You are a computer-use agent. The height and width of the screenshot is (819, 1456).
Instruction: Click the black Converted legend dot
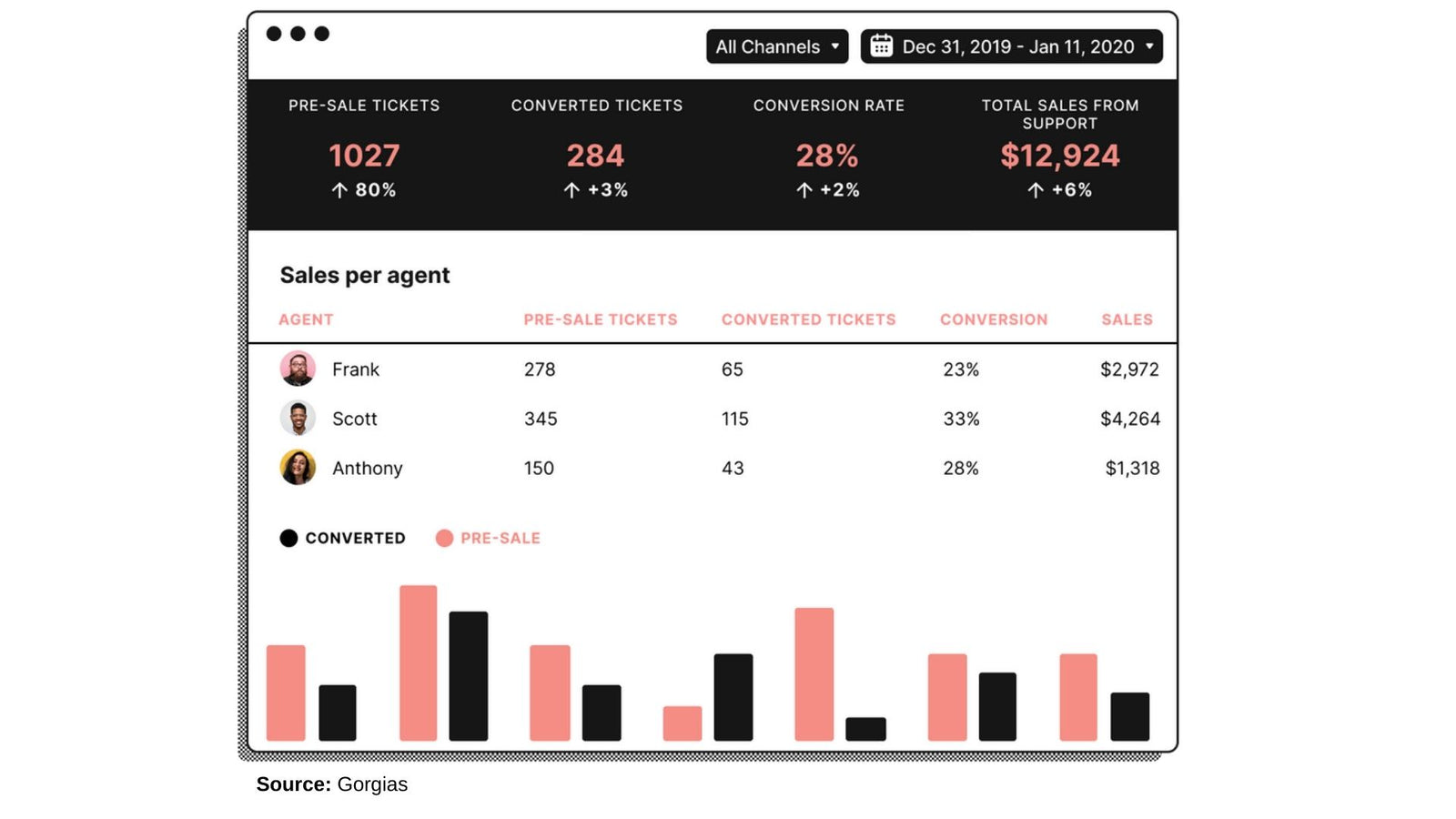coord(288,538)
